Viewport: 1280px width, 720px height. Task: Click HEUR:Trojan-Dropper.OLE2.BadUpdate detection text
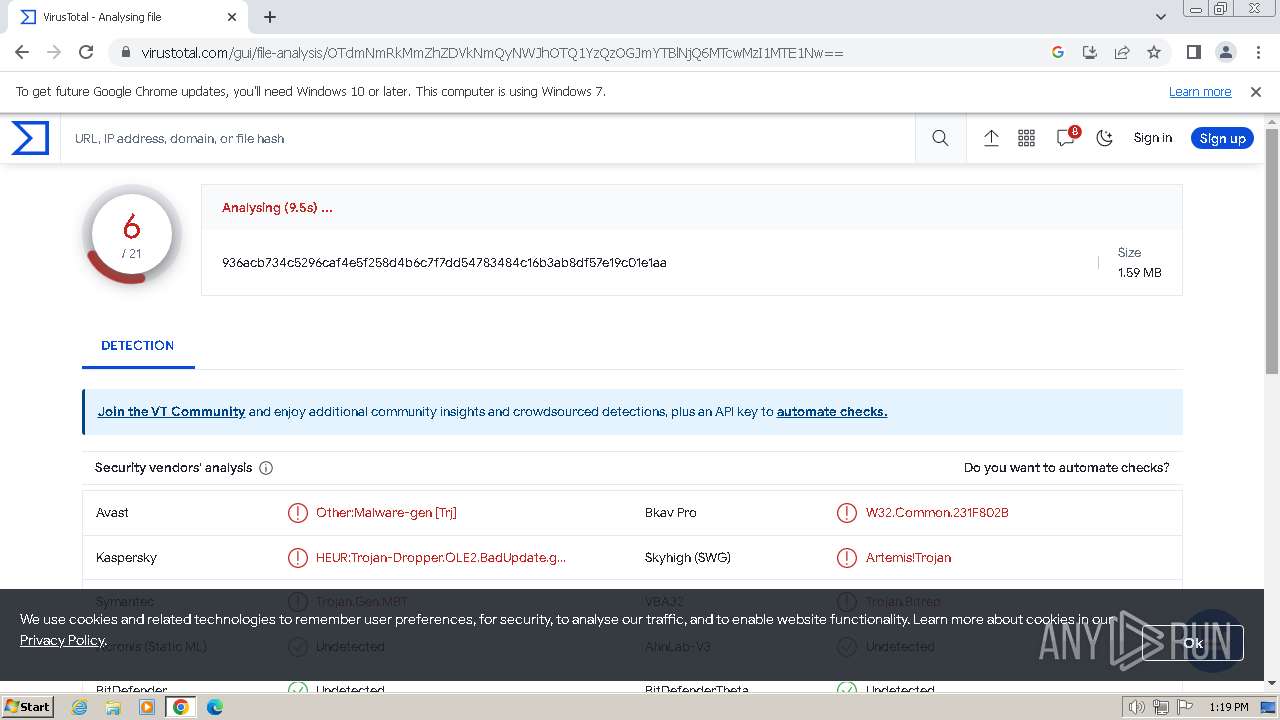click(x=441, y=558)
